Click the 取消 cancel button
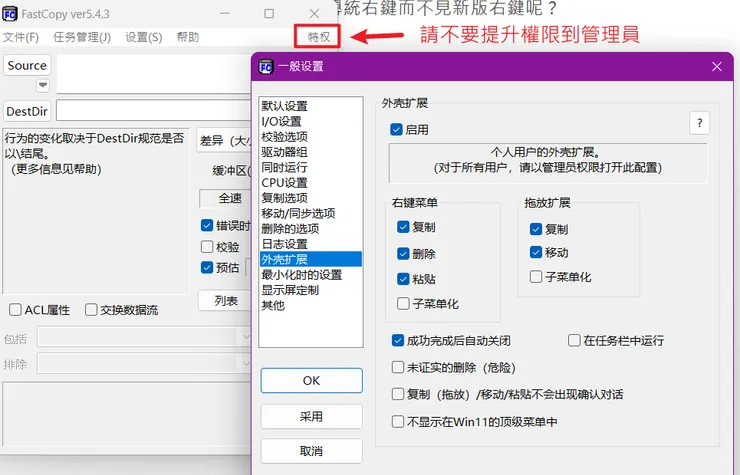 (311, 451)
